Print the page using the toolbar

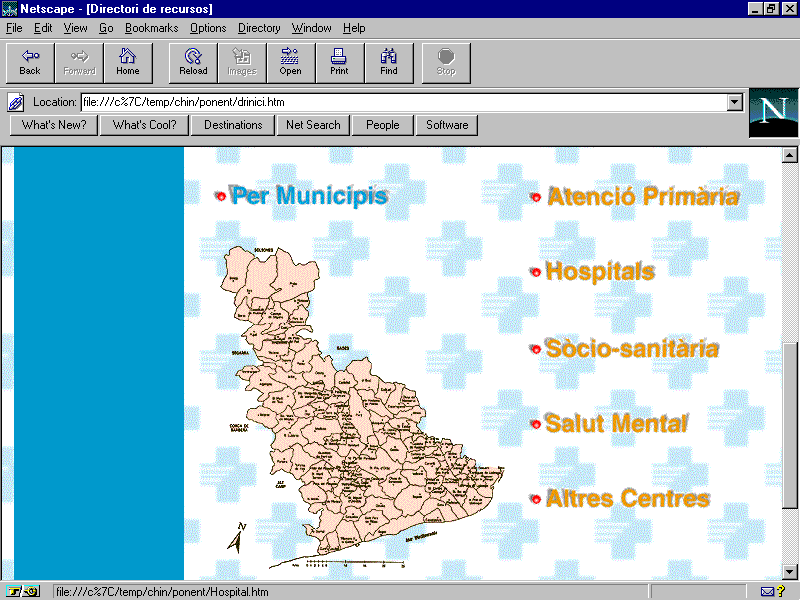(339, 62)
